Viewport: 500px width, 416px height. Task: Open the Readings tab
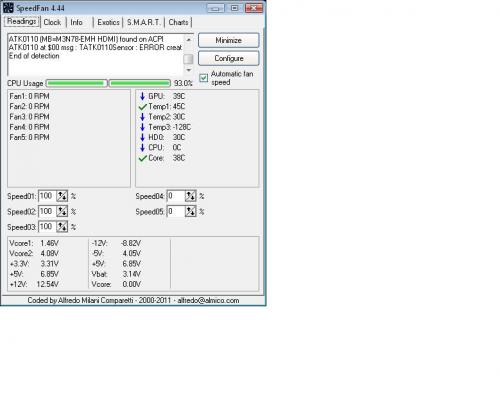(22, 22)
